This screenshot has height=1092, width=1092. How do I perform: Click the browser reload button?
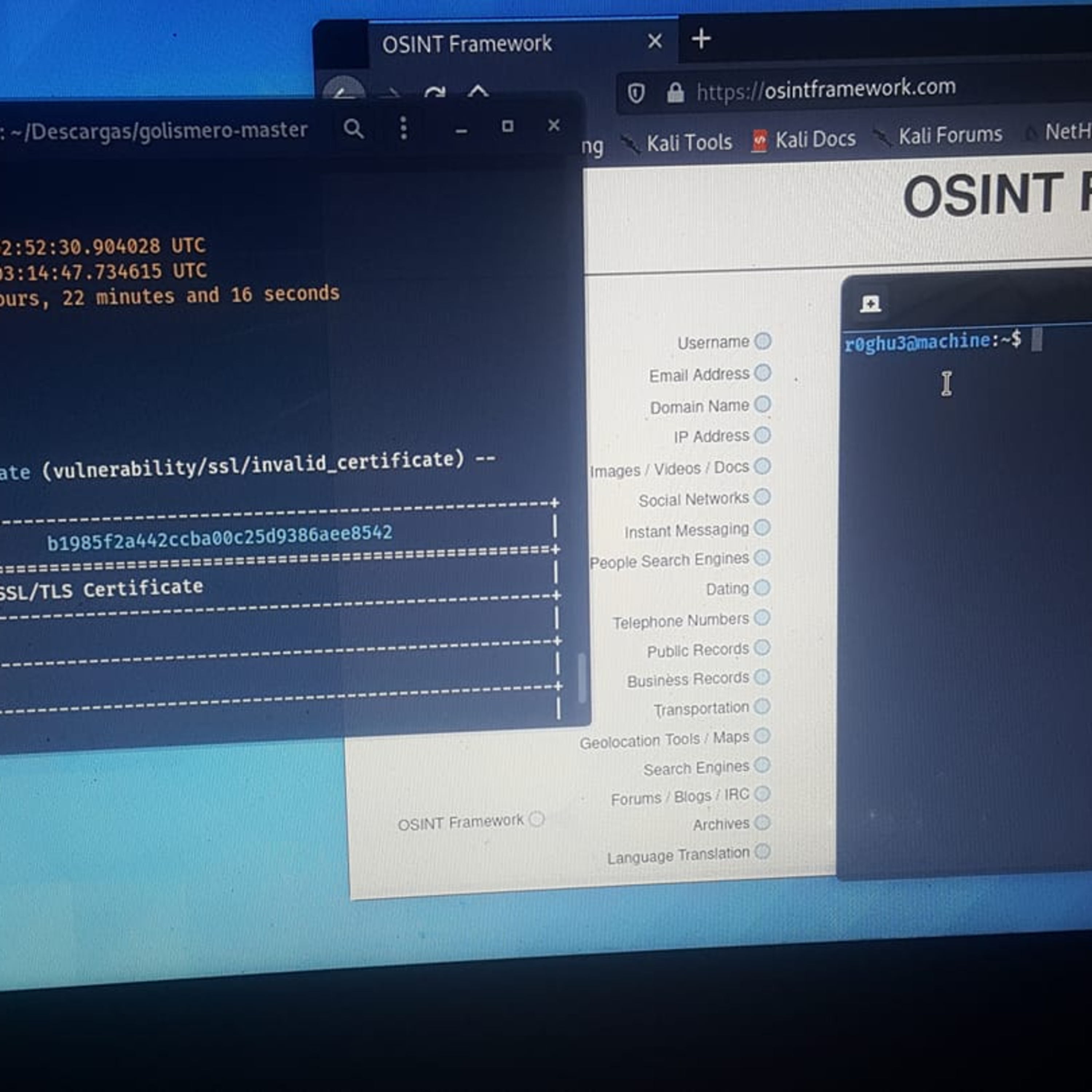pos(435,92)
